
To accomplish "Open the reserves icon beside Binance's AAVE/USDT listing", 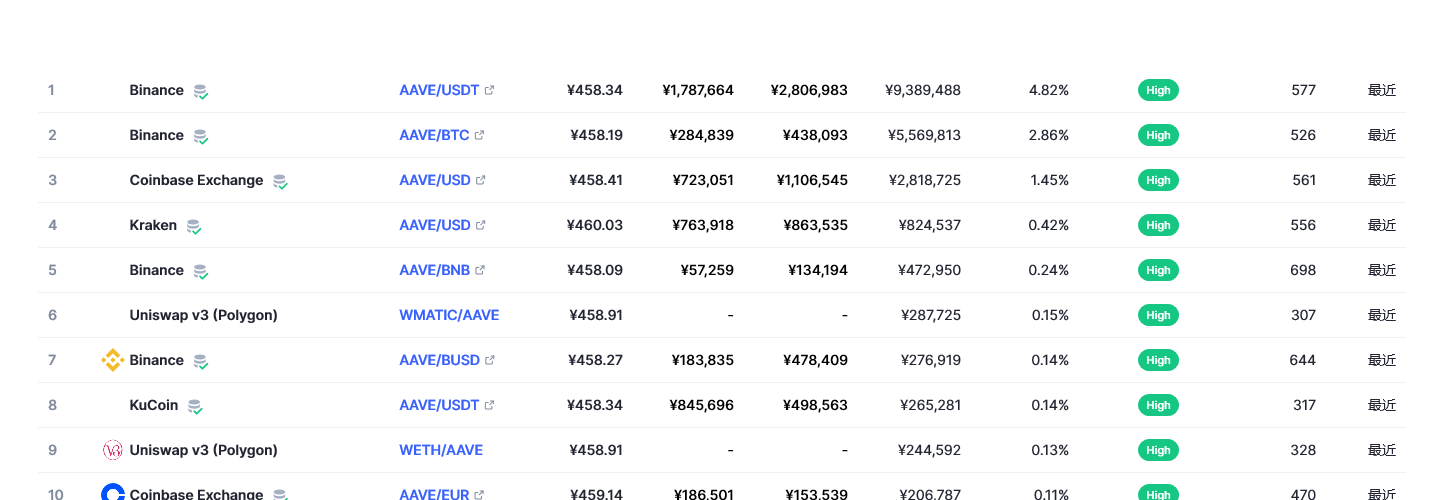I will [x=201, y=91].
